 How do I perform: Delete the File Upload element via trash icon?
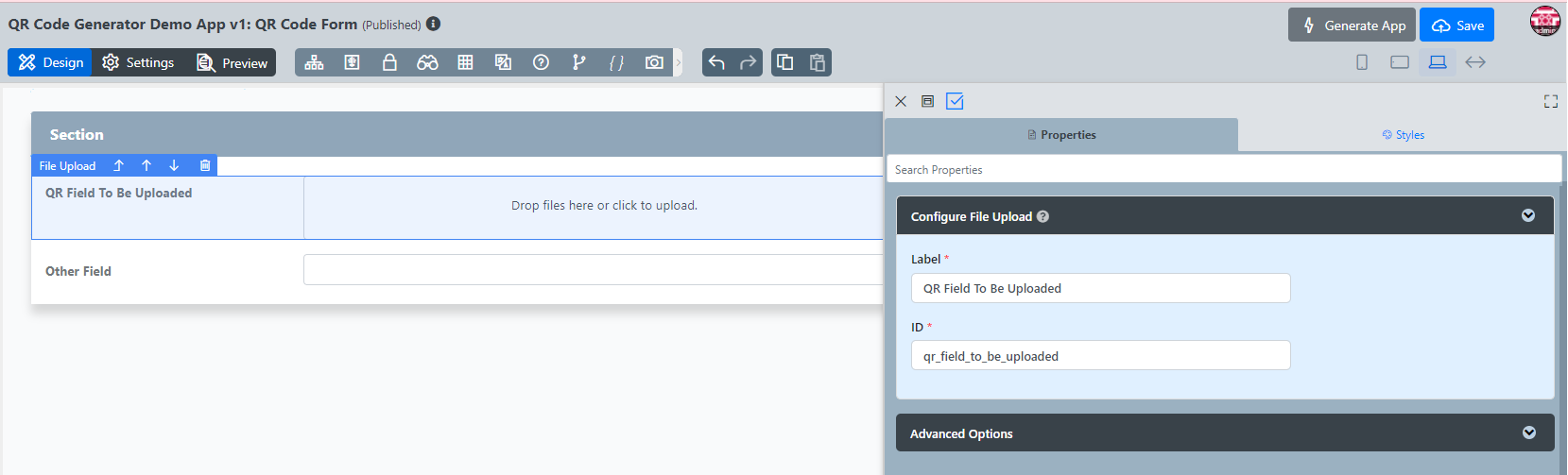205,165
